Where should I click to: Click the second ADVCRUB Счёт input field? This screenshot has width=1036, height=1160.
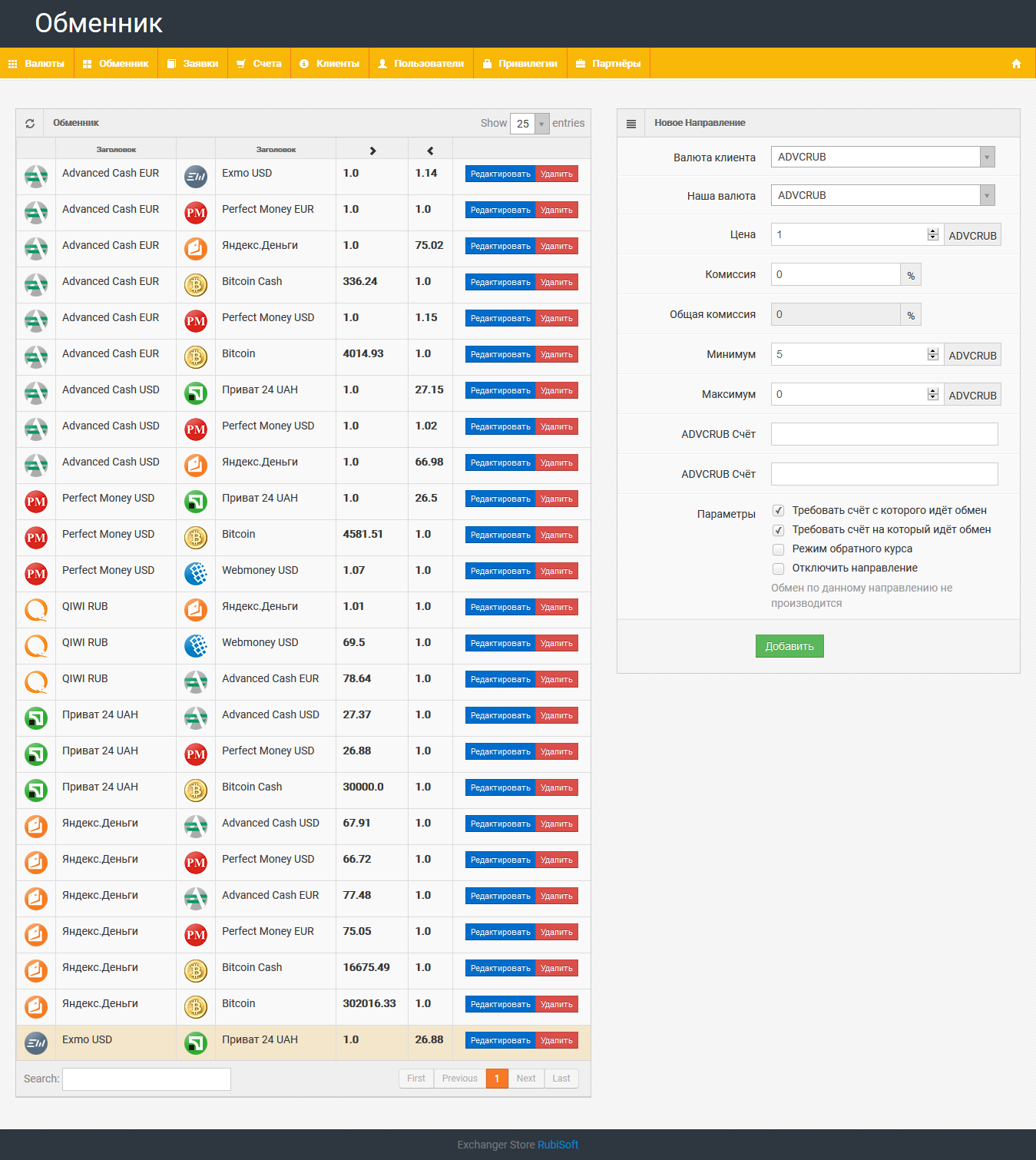[885, 474]
